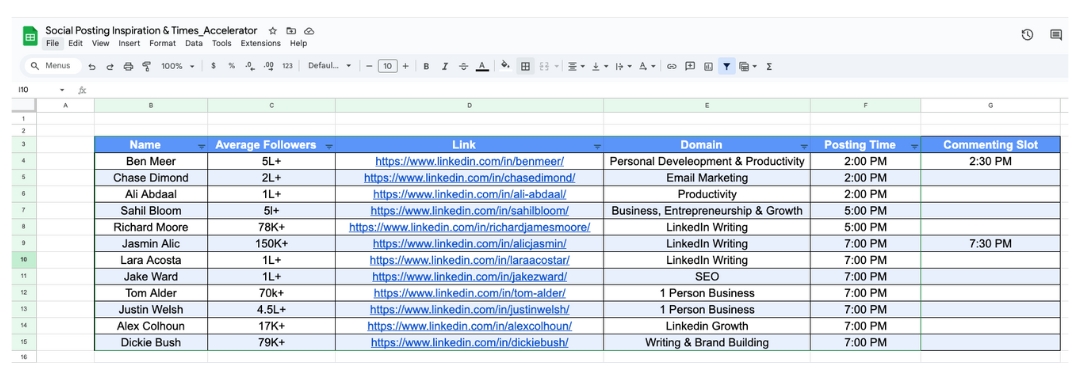The height and width of the screenshot is (380, 1080).
Task: Open text wrapping dropdown
Action: (623, 66)
